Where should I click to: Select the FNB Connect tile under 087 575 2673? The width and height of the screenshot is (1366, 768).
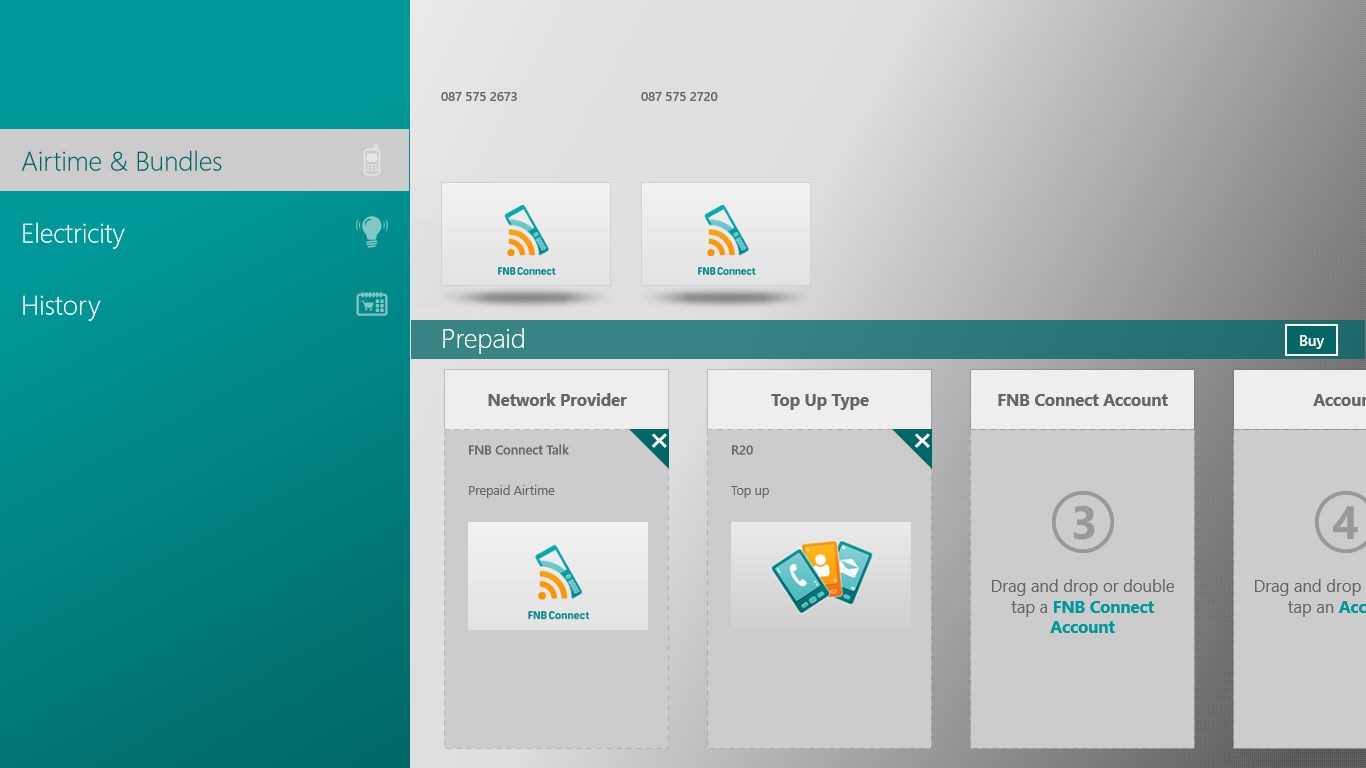coord(526,234)
